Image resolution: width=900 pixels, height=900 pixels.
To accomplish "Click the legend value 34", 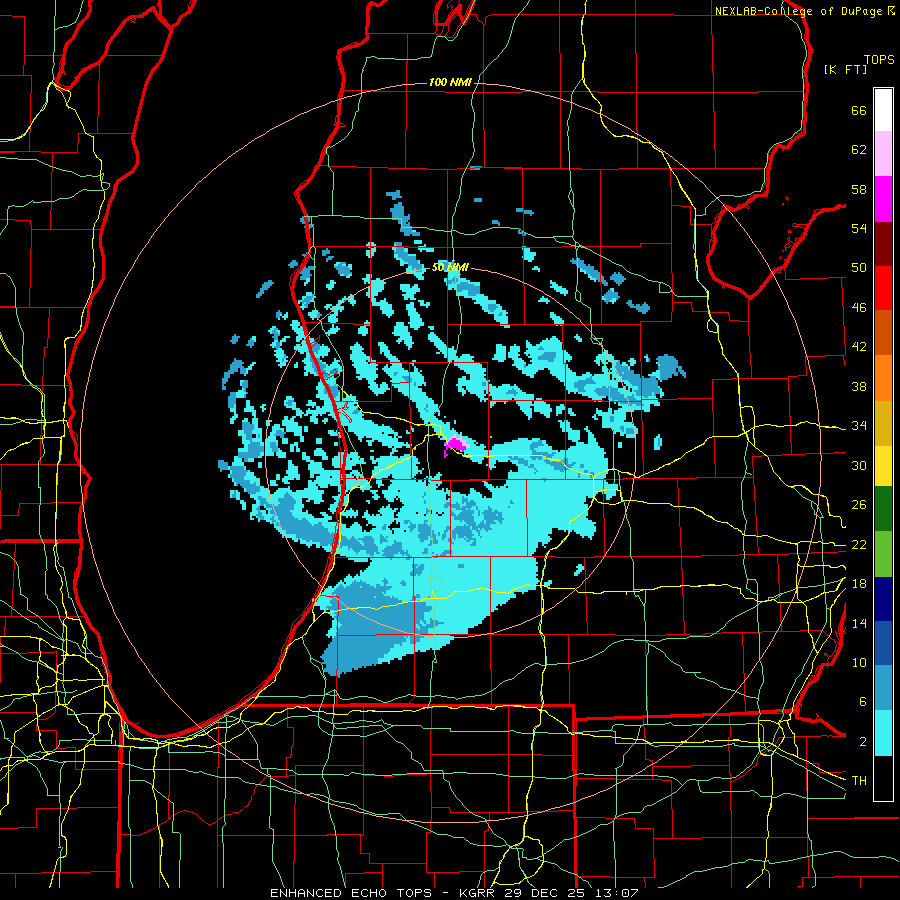I will point(859,426).
